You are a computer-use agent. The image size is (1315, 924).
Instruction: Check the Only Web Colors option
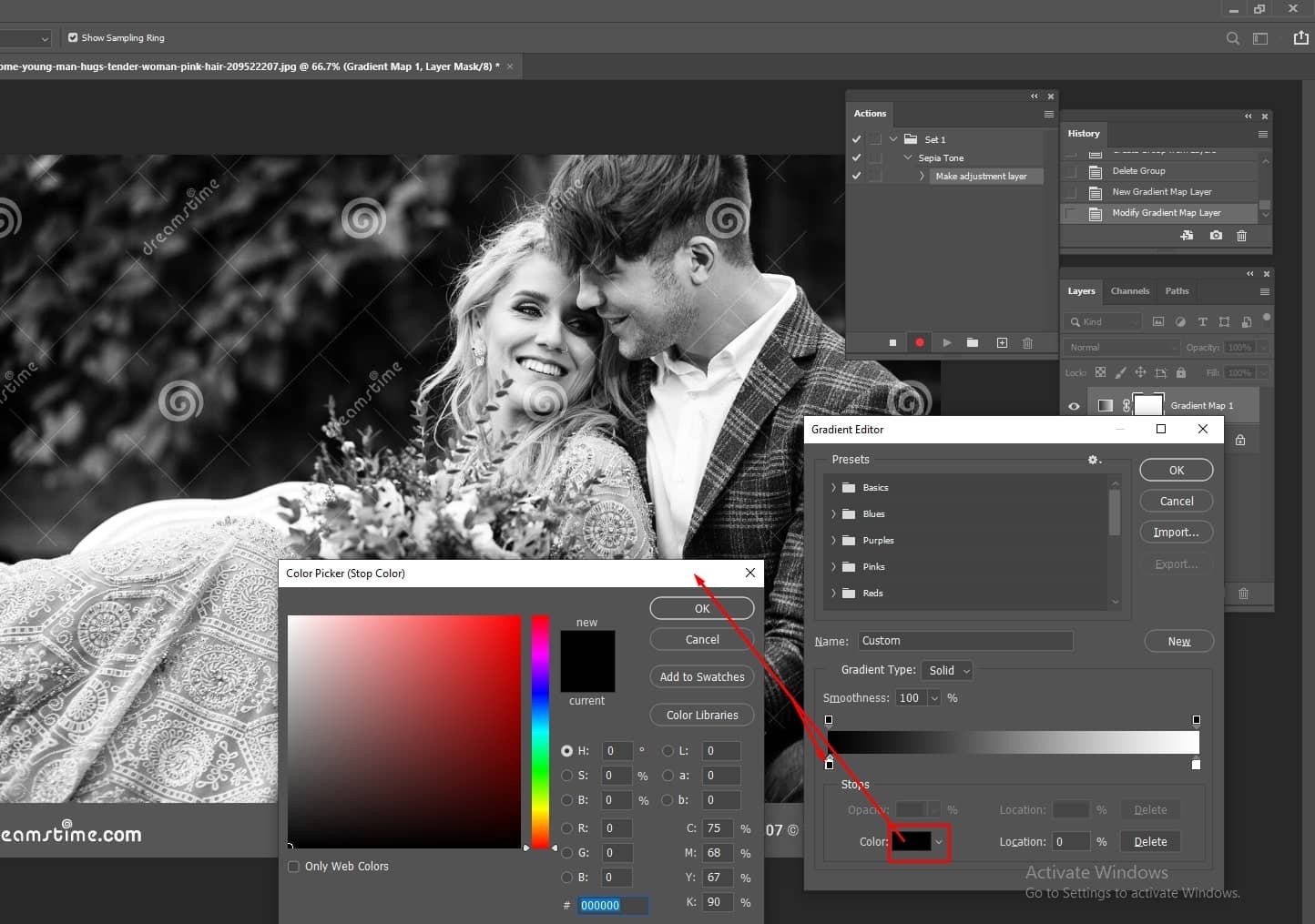pyautogui.click(x=293, y=866)
